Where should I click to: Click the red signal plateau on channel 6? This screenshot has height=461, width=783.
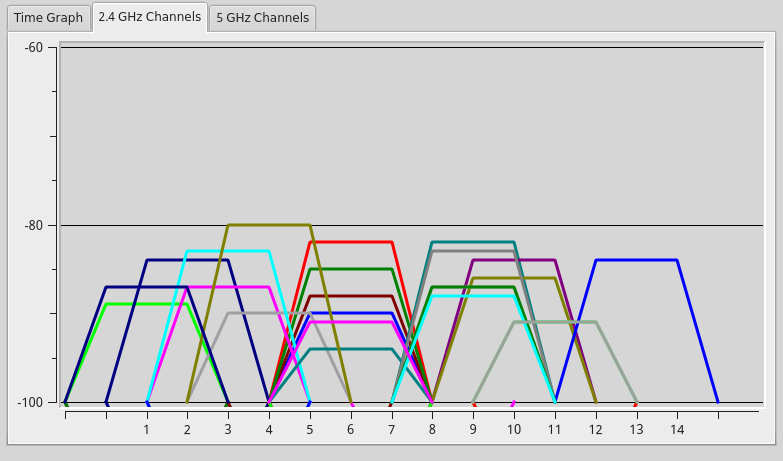351,242
